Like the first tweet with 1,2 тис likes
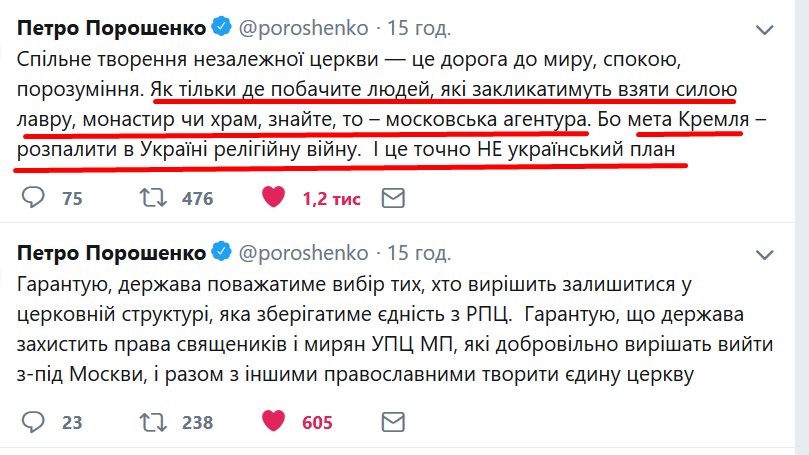The image size is (809, 455). 273,198
